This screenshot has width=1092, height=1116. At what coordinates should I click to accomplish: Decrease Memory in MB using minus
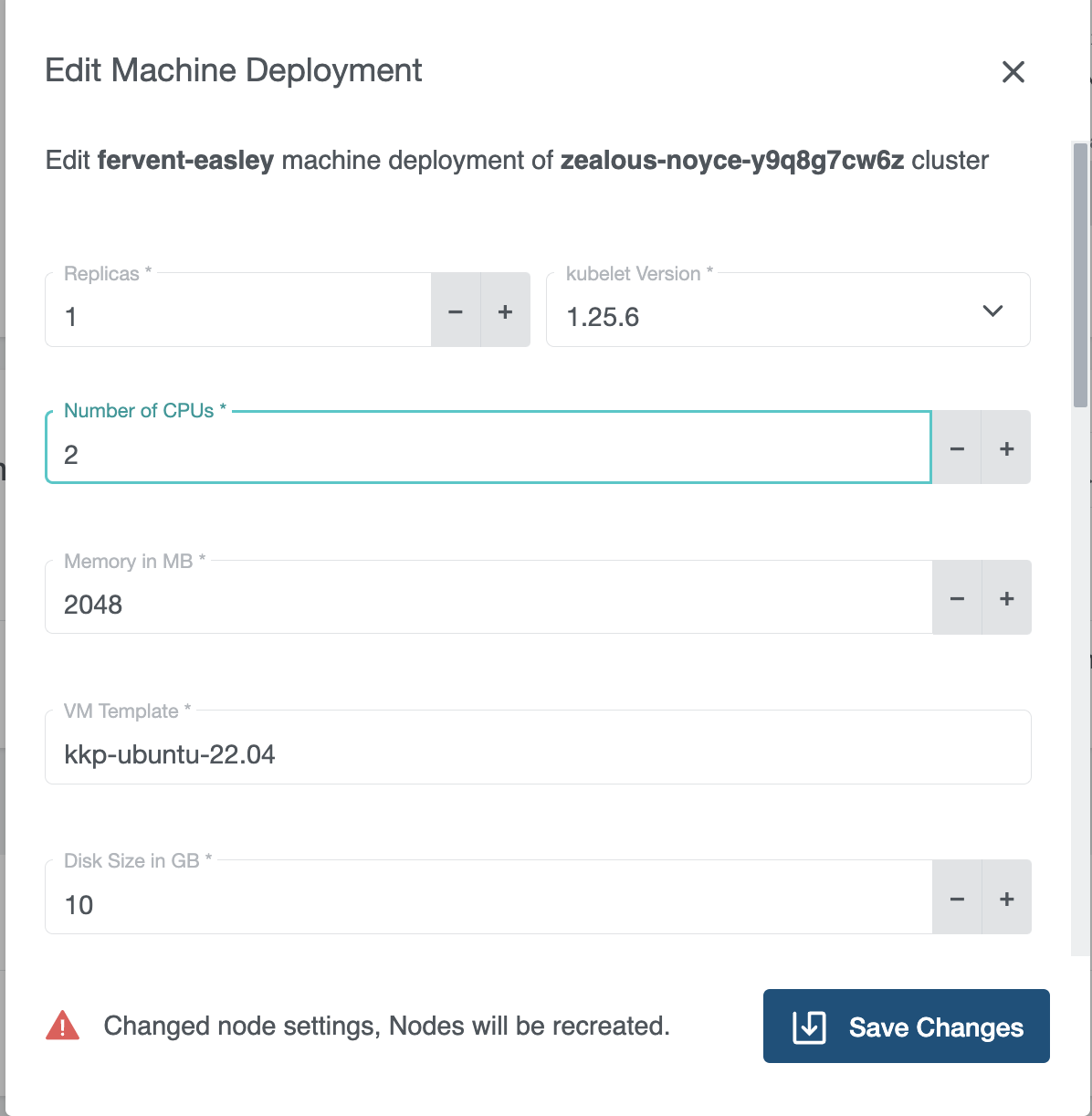[x=957, y=598]
